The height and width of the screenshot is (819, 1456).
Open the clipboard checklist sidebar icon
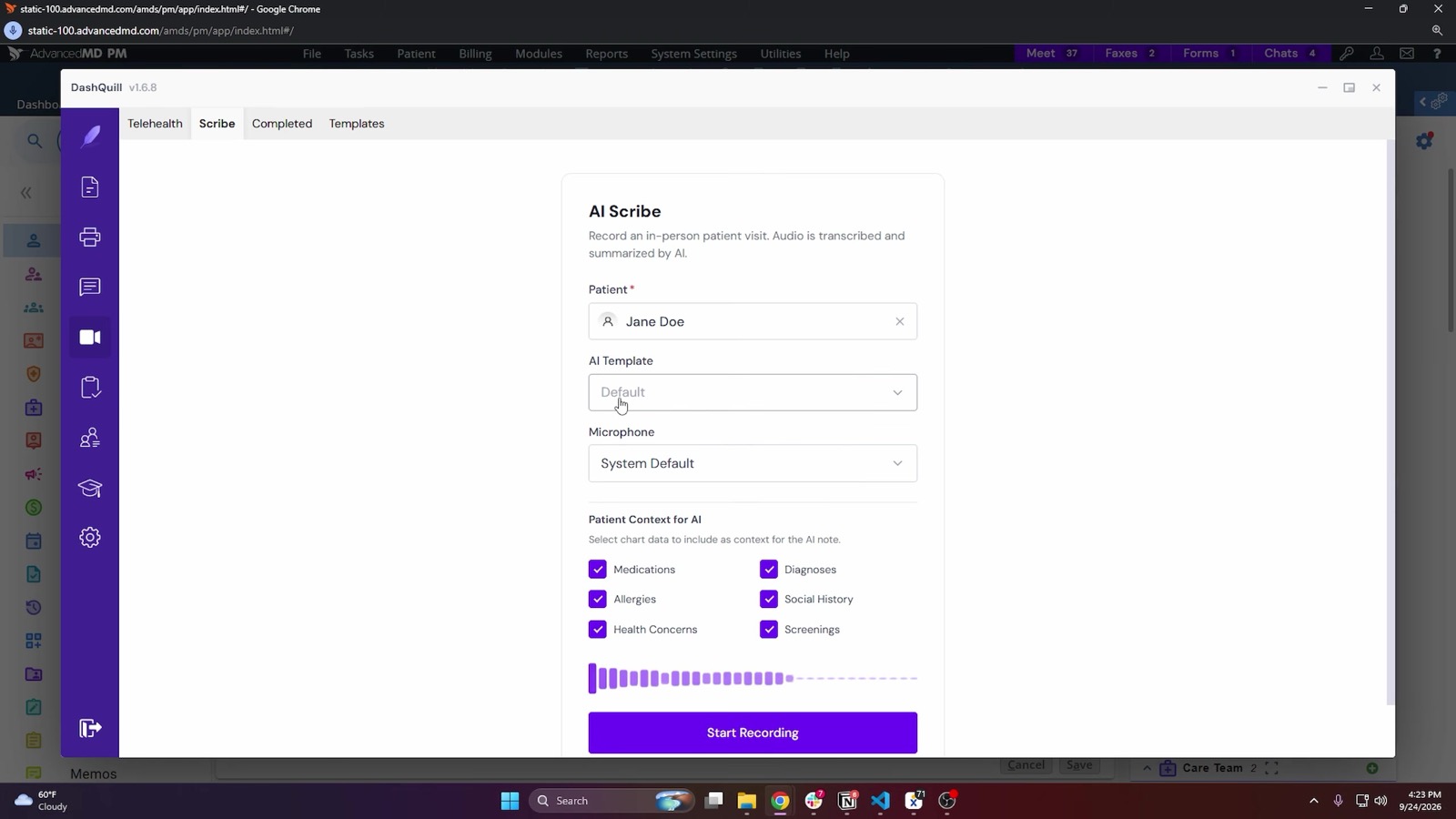pyautogui.click(x=90, y=388)
